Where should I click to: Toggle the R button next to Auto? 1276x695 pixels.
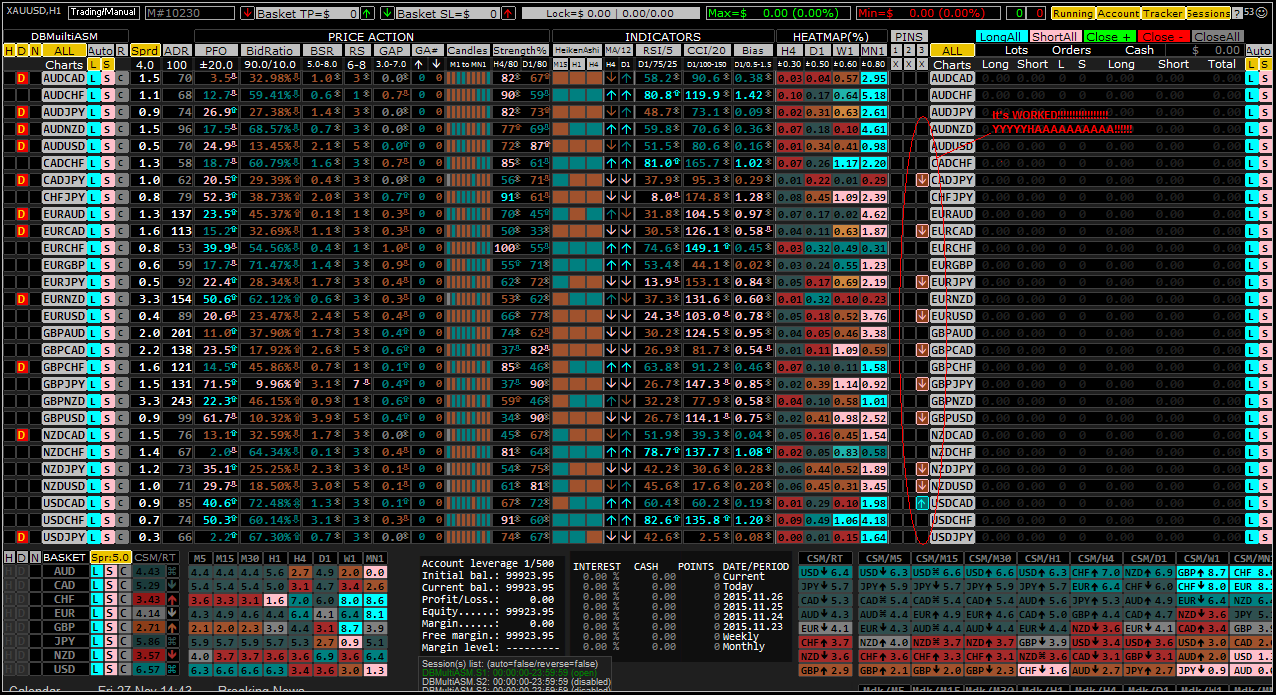pos(122,50)
